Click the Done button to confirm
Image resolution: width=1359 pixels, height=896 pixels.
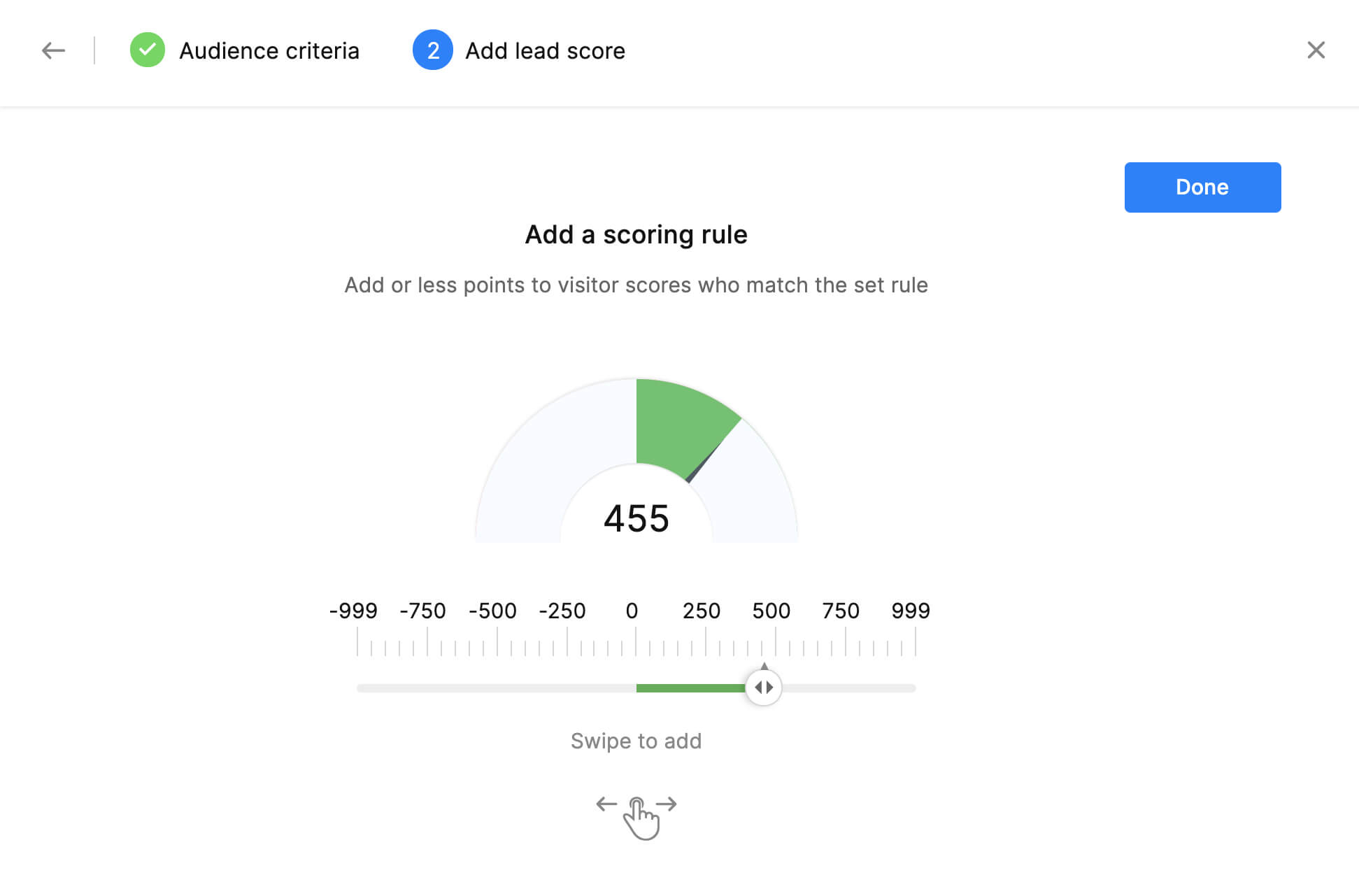coord(1201,186)
